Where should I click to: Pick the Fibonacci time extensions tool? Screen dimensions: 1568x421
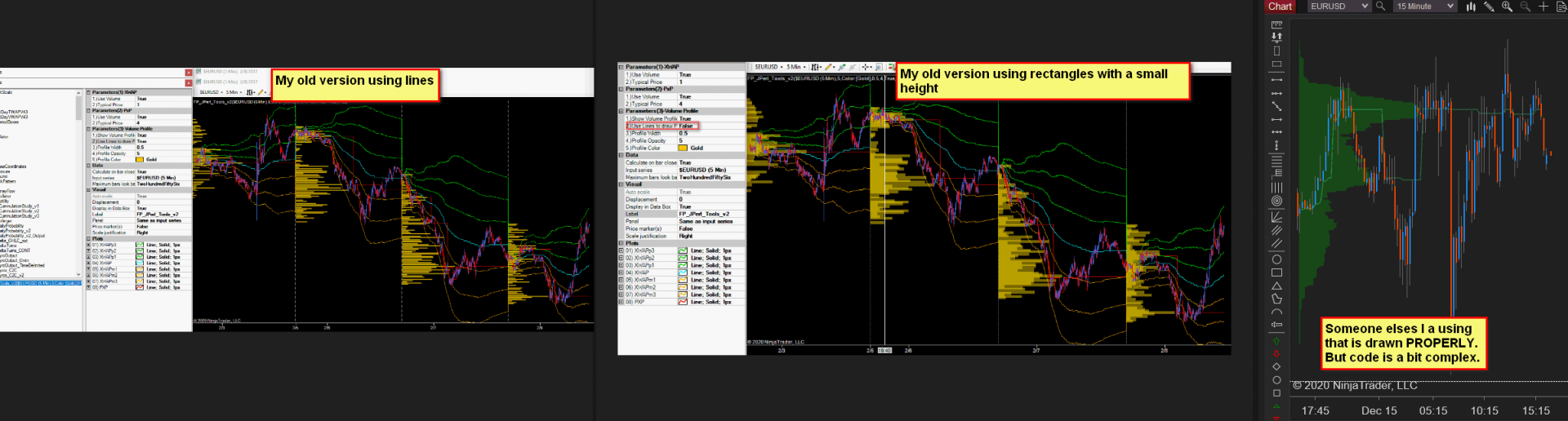[1276, 187]
